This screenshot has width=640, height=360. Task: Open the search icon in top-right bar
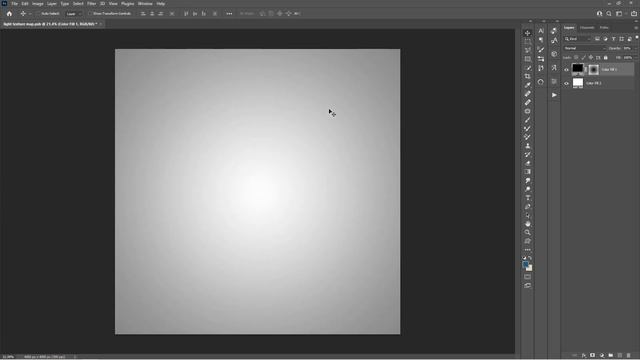point(609,13)
